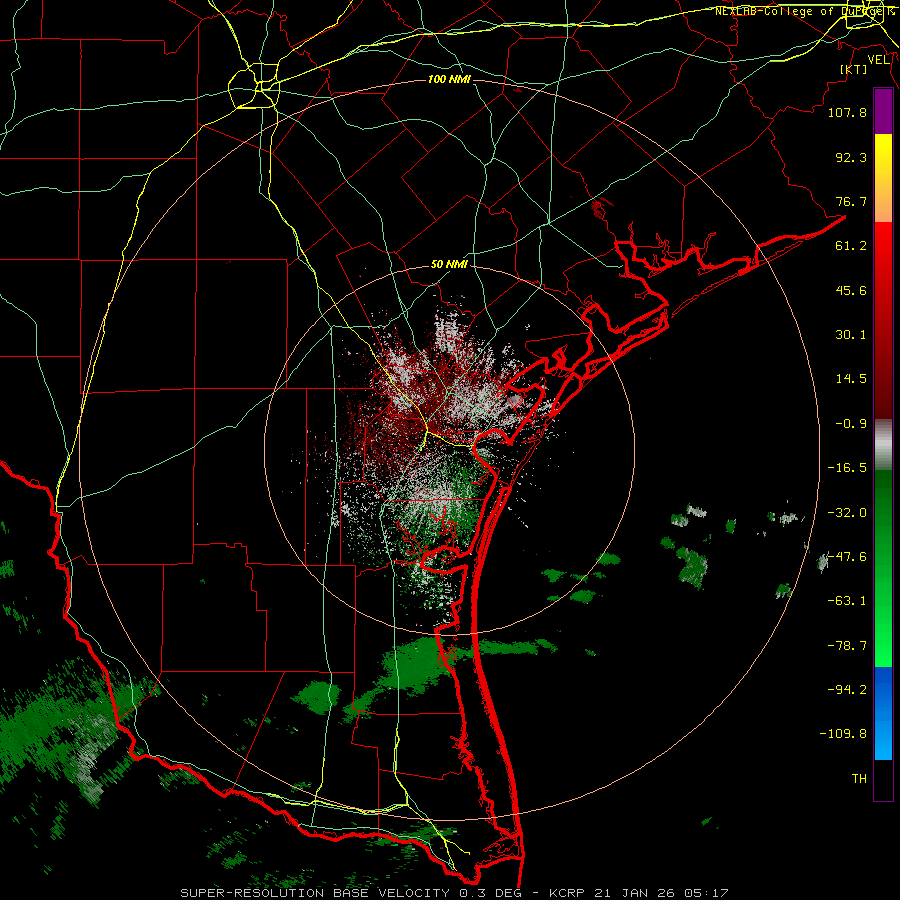Select the -16.5 legend value

(847, 468)
